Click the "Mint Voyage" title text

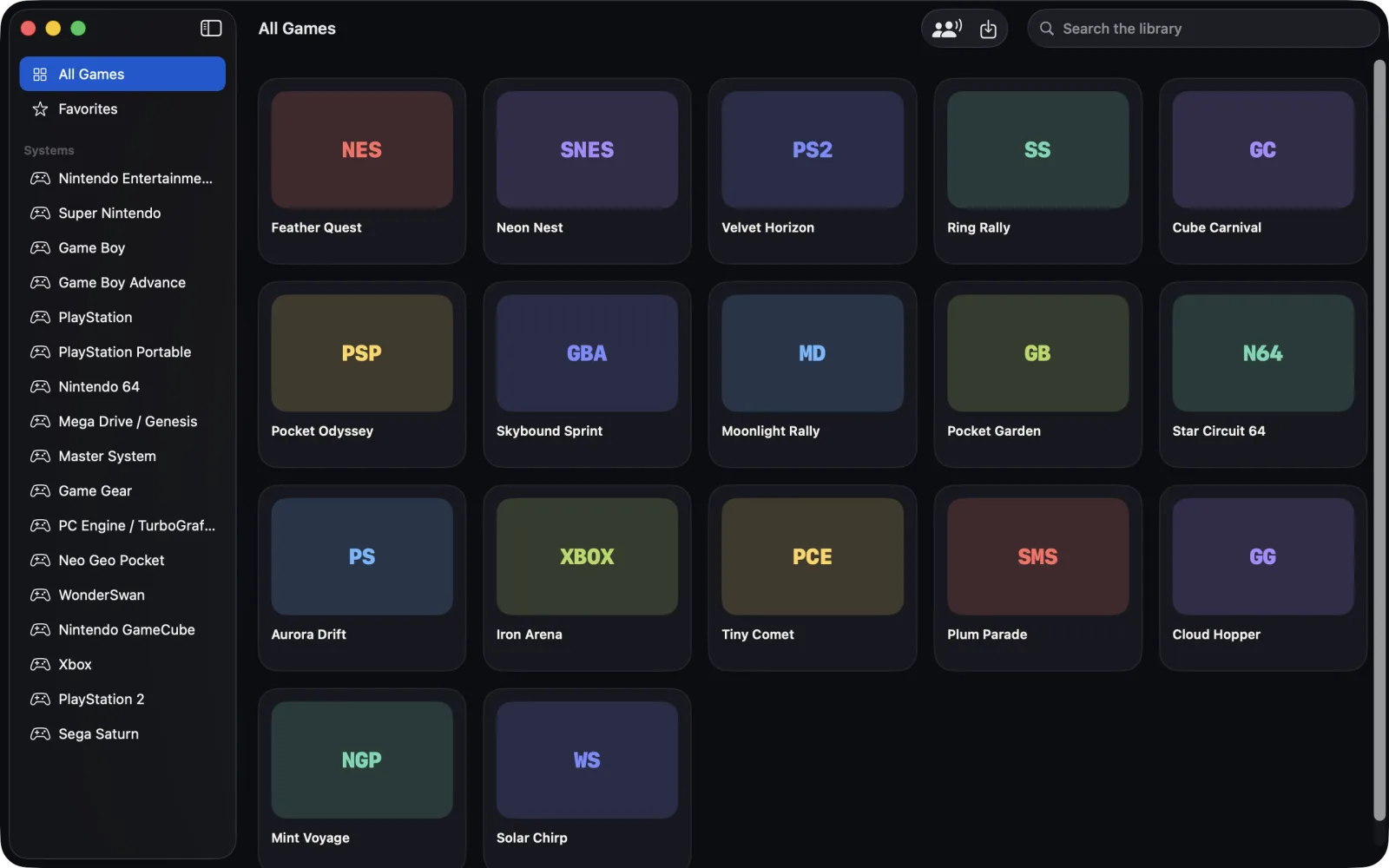(x=311, y=838)
